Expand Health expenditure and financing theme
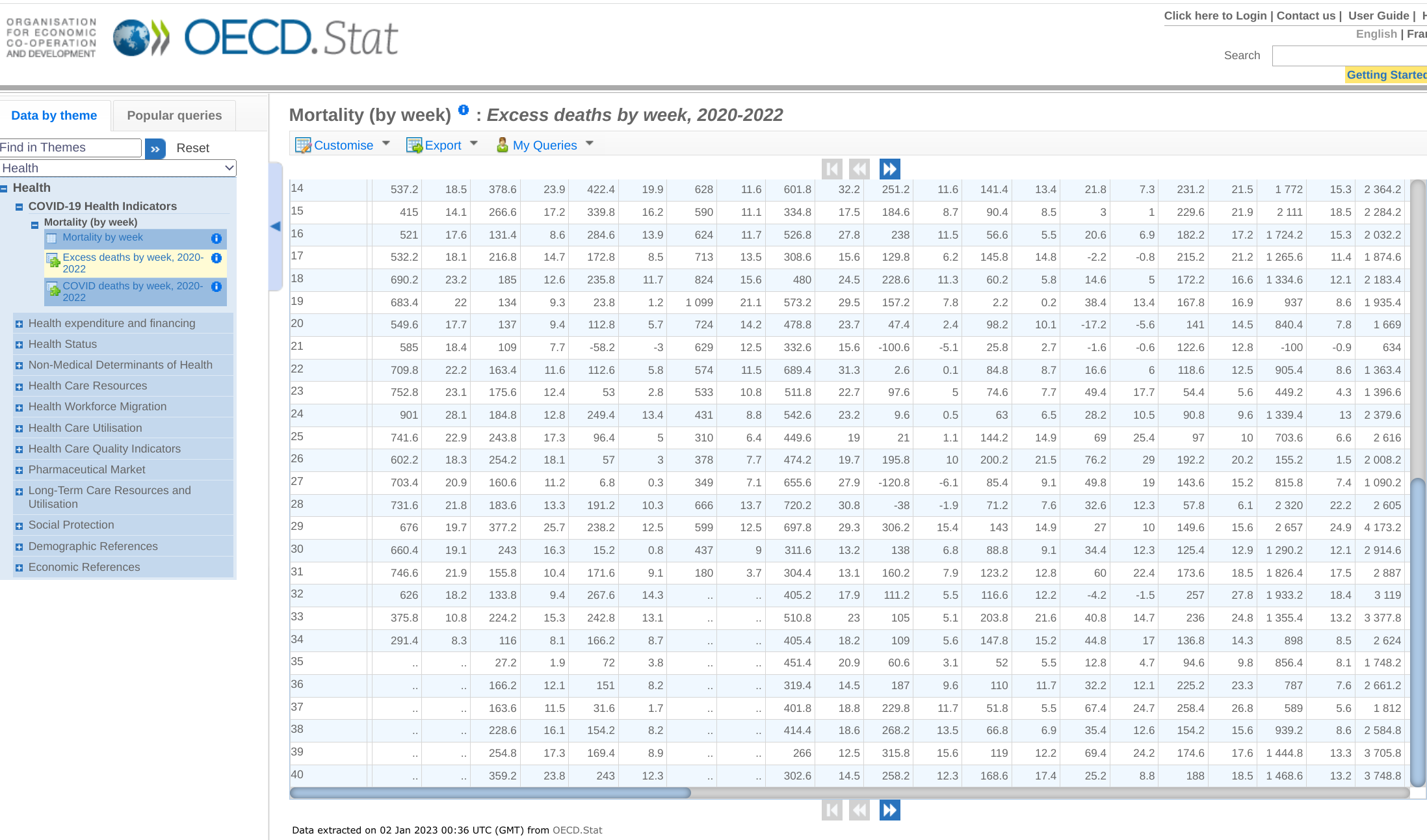 point(19,324)
